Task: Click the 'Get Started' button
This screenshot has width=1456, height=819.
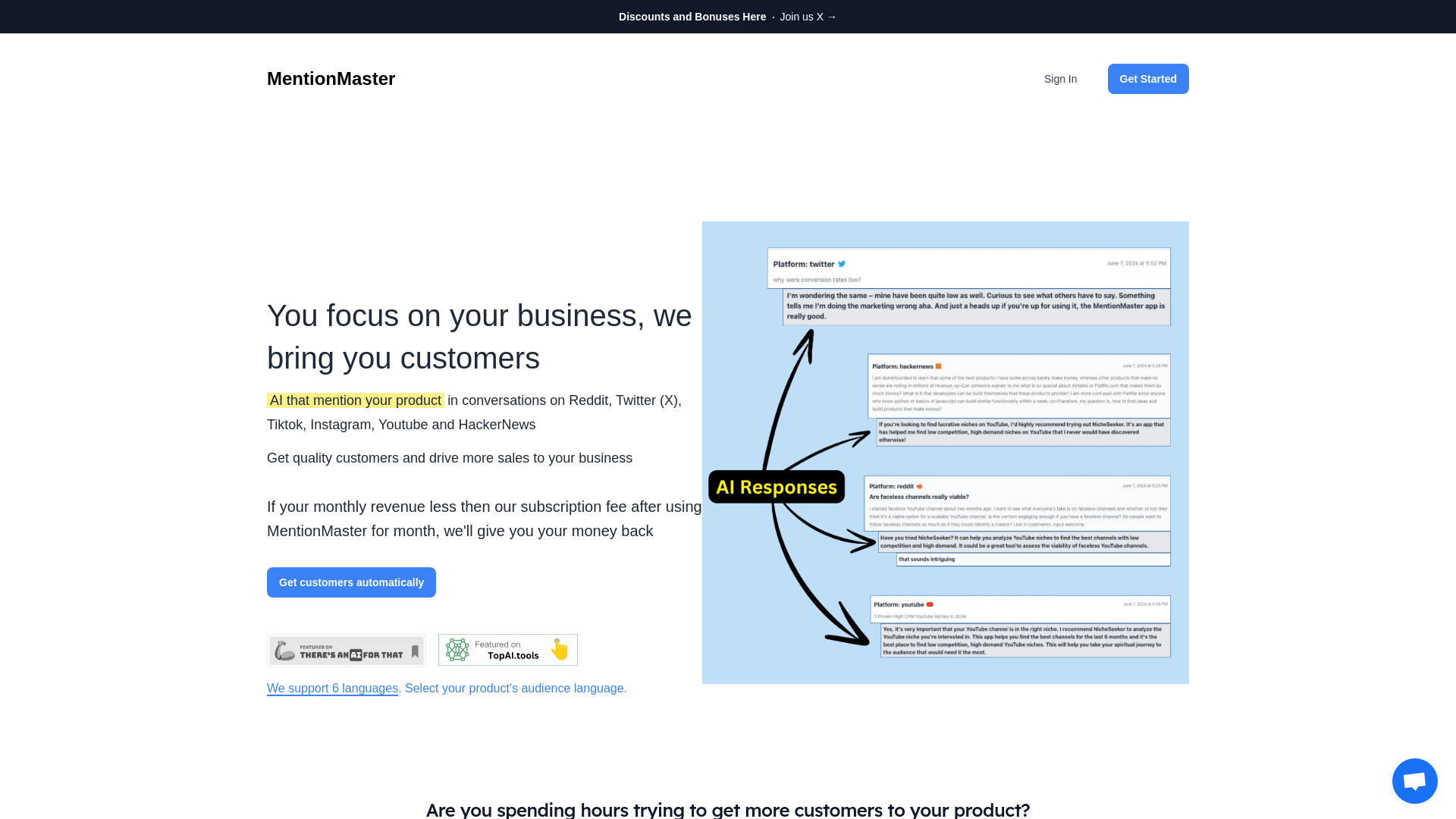Action: 1148,78
